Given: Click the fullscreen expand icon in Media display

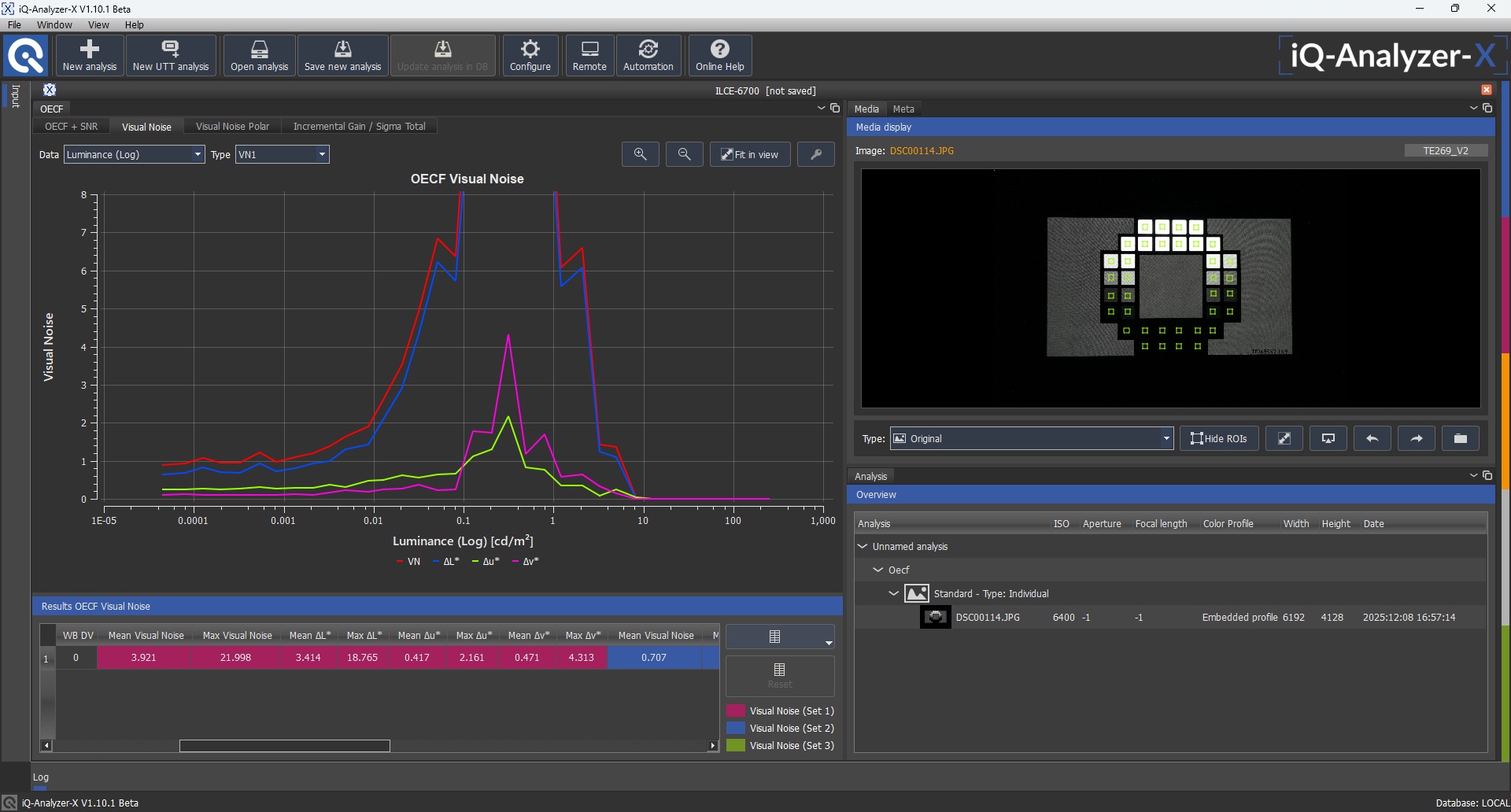Looking at the screenshot, I should click(1284, 438).
